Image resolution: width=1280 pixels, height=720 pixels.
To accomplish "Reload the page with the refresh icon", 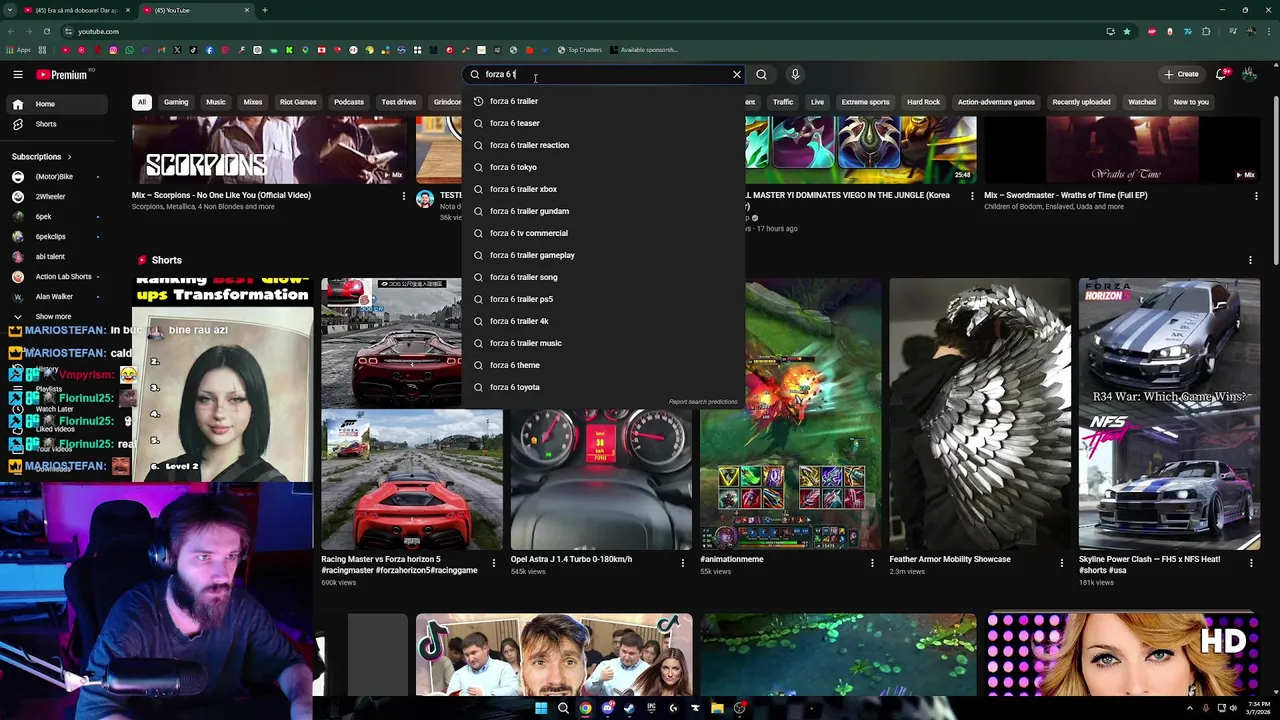I will 46,31.
